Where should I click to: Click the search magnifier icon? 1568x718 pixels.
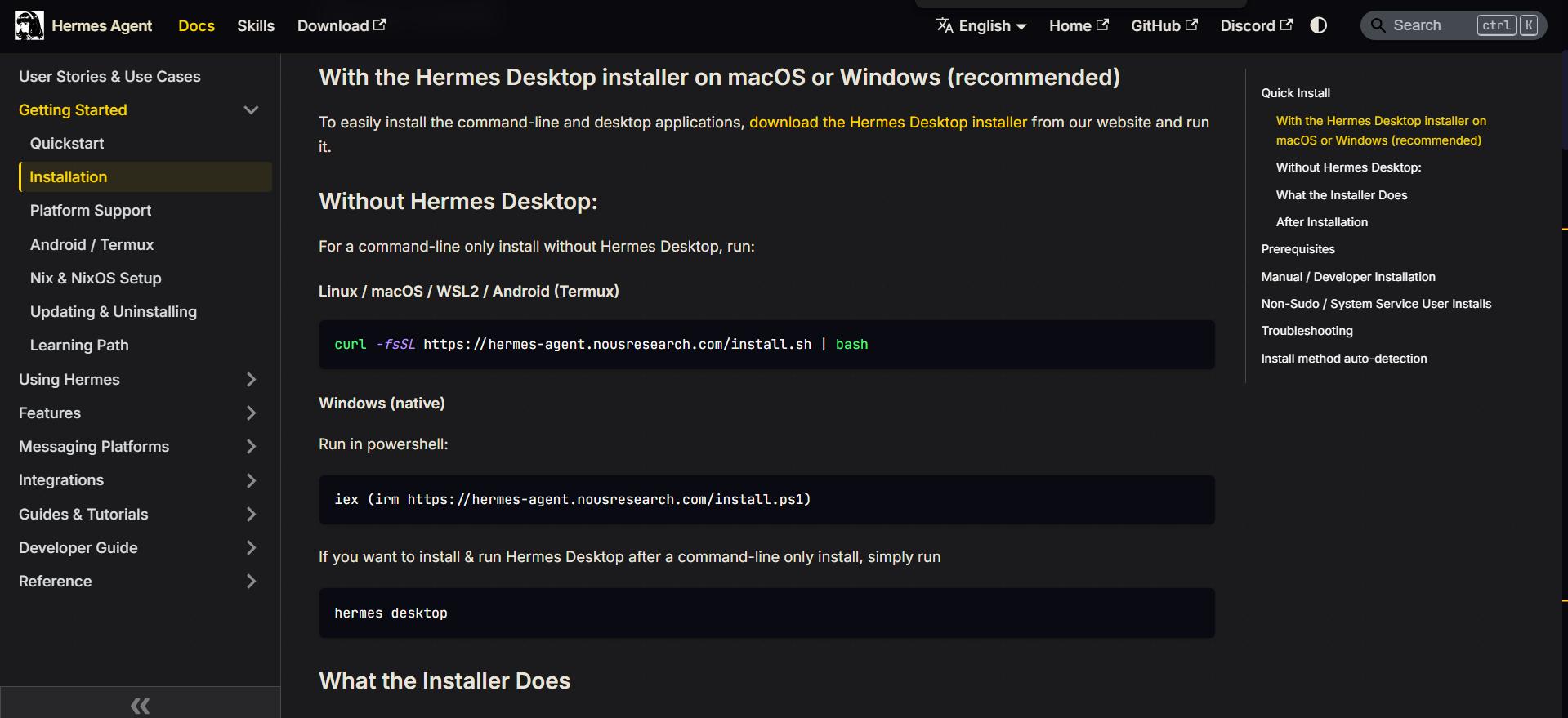[x=1378, y=25]
